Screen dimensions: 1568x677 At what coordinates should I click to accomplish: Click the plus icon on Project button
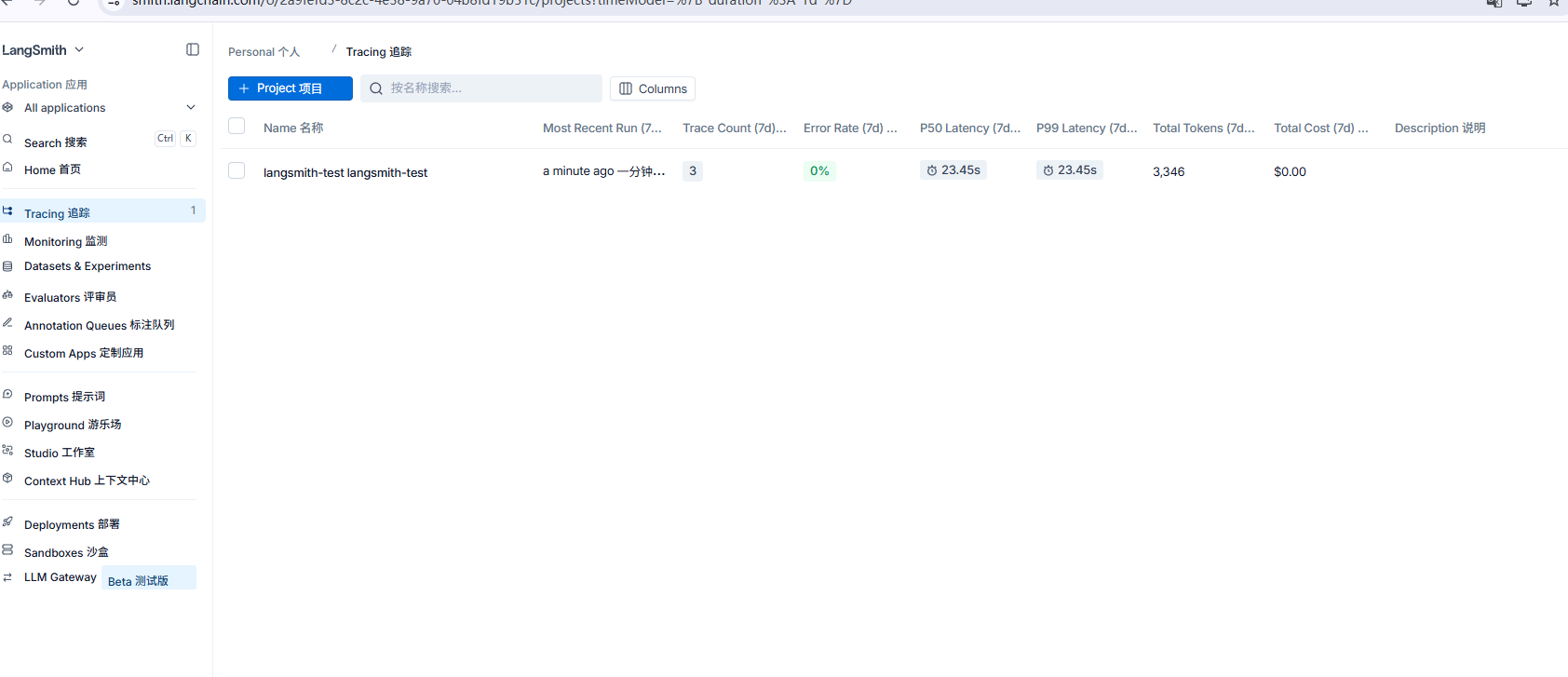244,88
